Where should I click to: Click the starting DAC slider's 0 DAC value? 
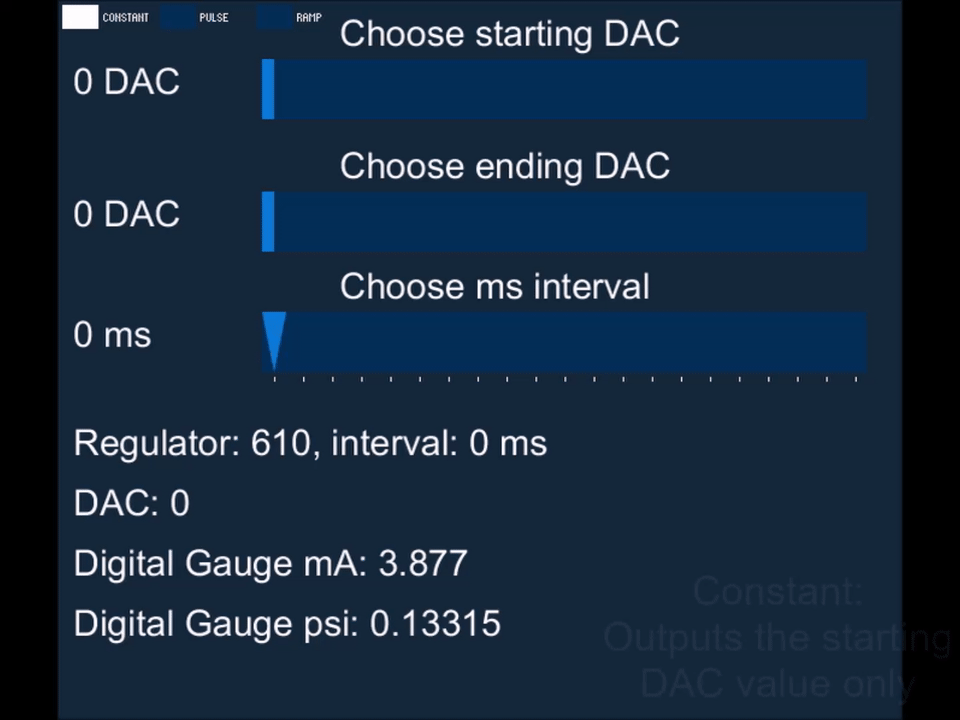(x=127, y=81)
